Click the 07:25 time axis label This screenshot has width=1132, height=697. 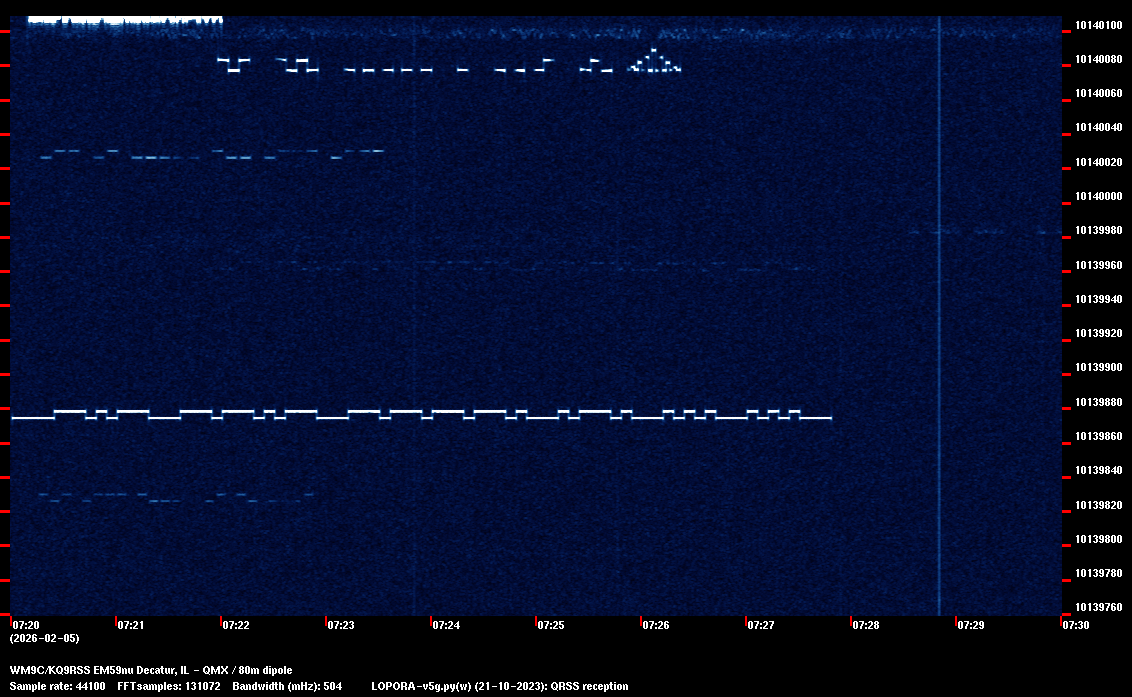pyautogui.click(x=551, y=625)
